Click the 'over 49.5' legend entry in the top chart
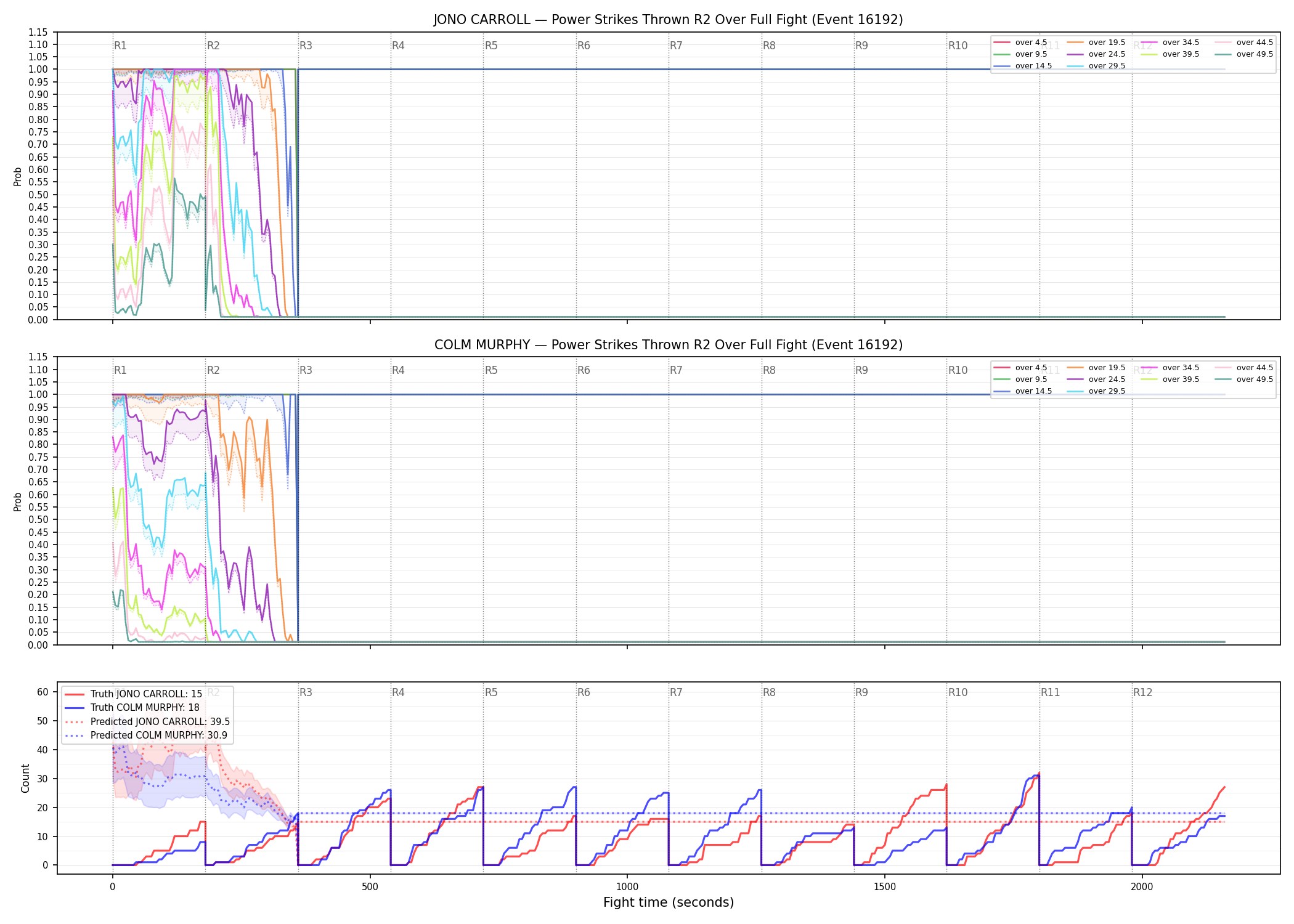The width and height of the screenshot is (1294, 924). click(x=1243, y=54)
